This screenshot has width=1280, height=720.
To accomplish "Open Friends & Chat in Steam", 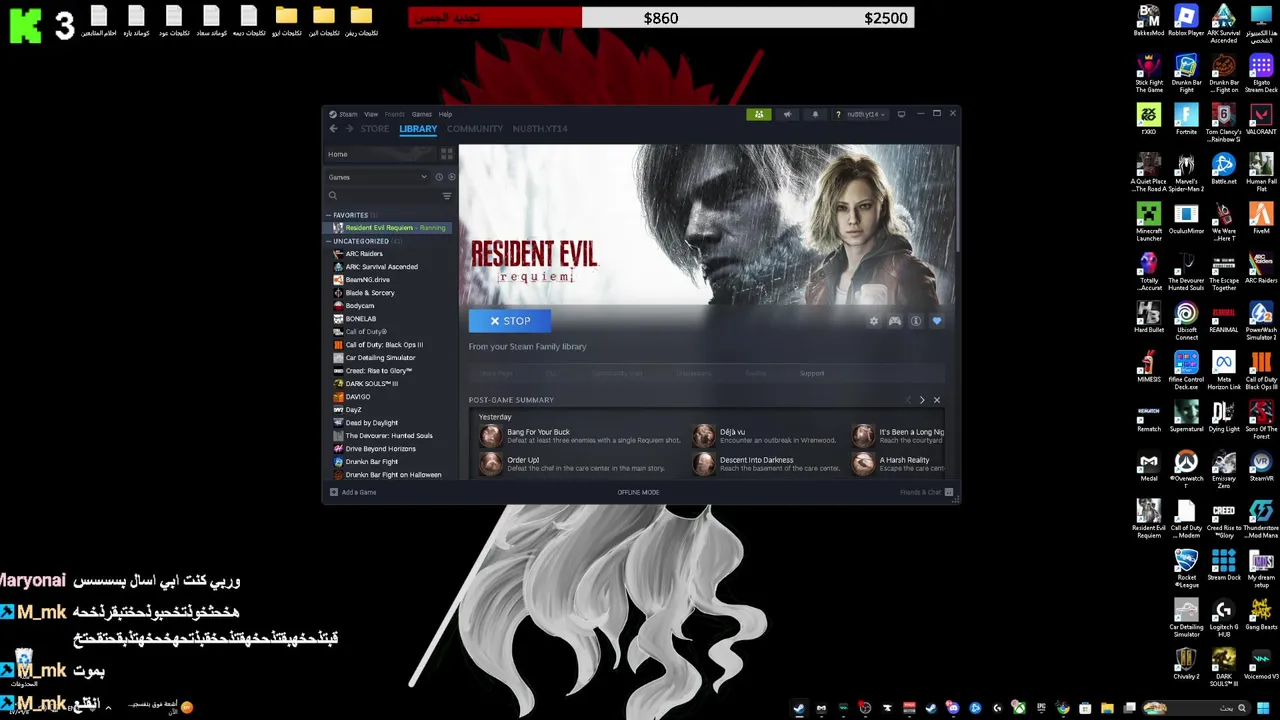I will 927,492.
